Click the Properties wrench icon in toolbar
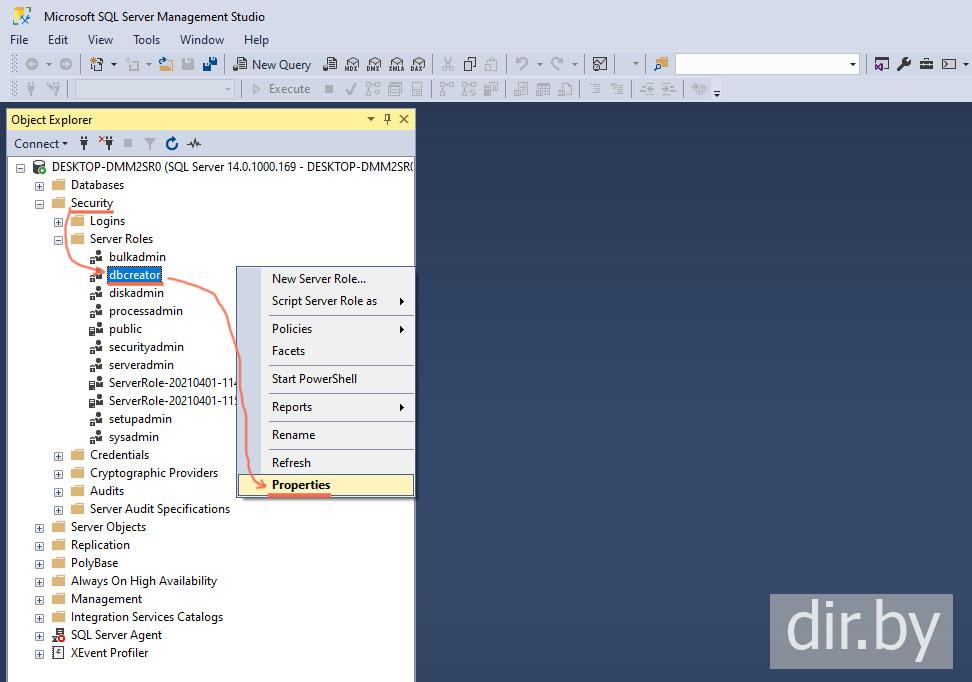 [x=903, y=64]
